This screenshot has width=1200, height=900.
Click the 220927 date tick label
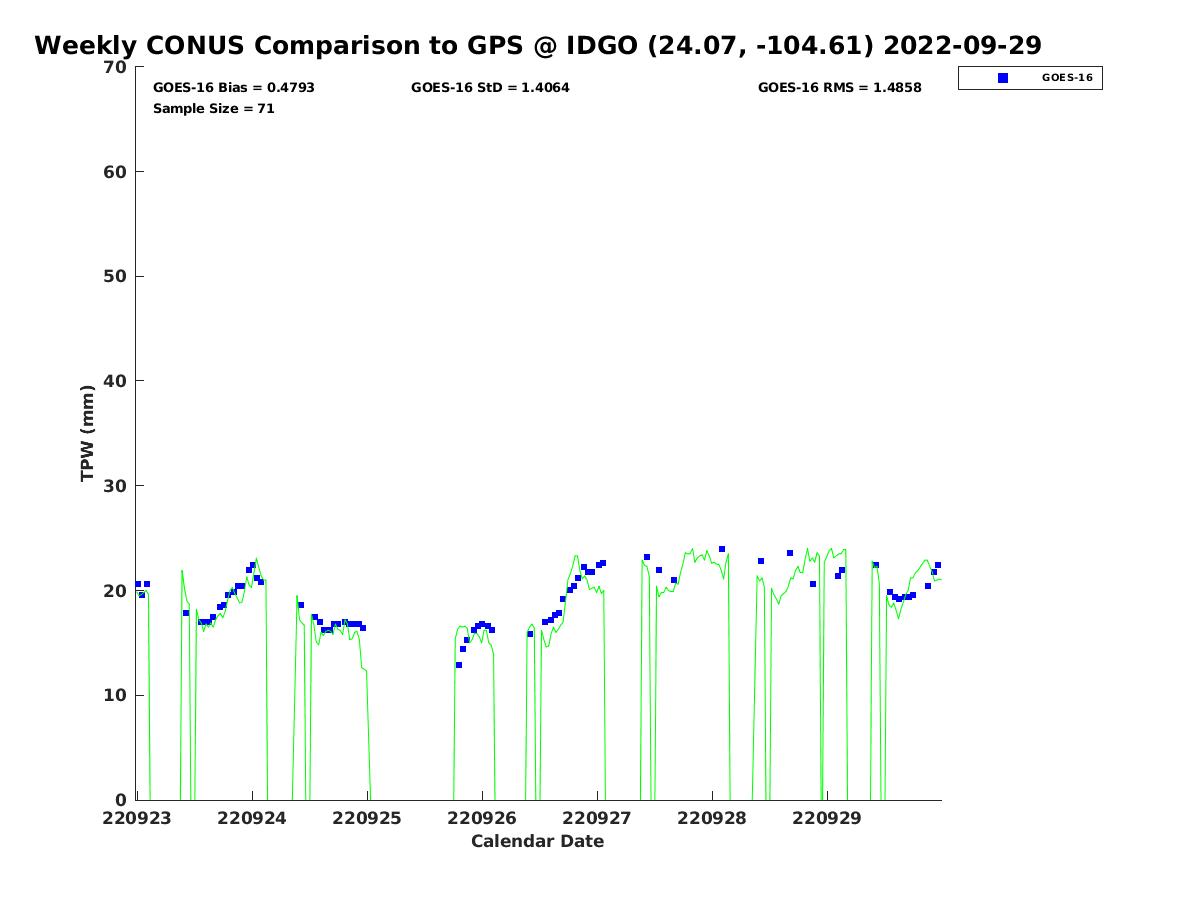click(x=597, y=818)
